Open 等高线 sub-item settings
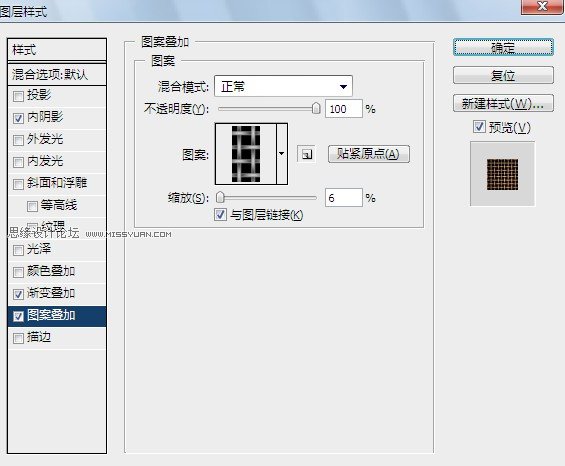This screenshot has height=466, width=565. (59, 205)
